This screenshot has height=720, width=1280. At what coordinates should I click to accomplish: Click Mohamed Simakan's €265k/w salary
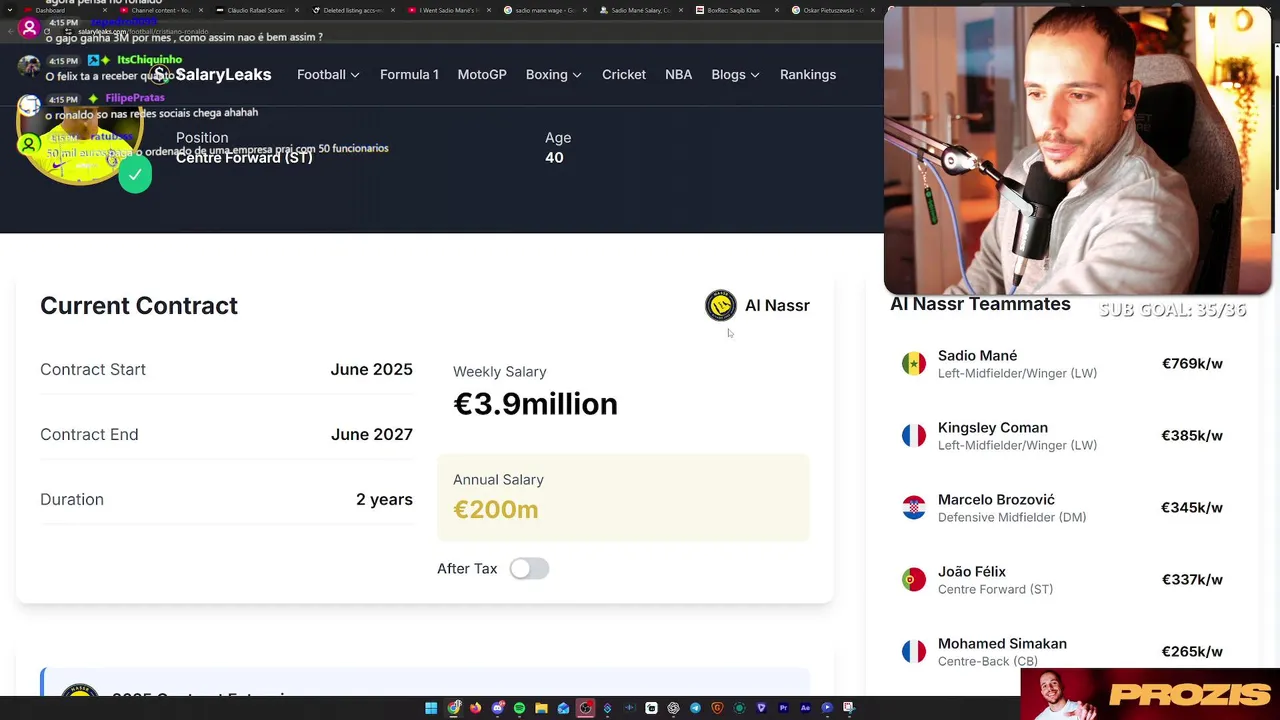pos(1192,652)
